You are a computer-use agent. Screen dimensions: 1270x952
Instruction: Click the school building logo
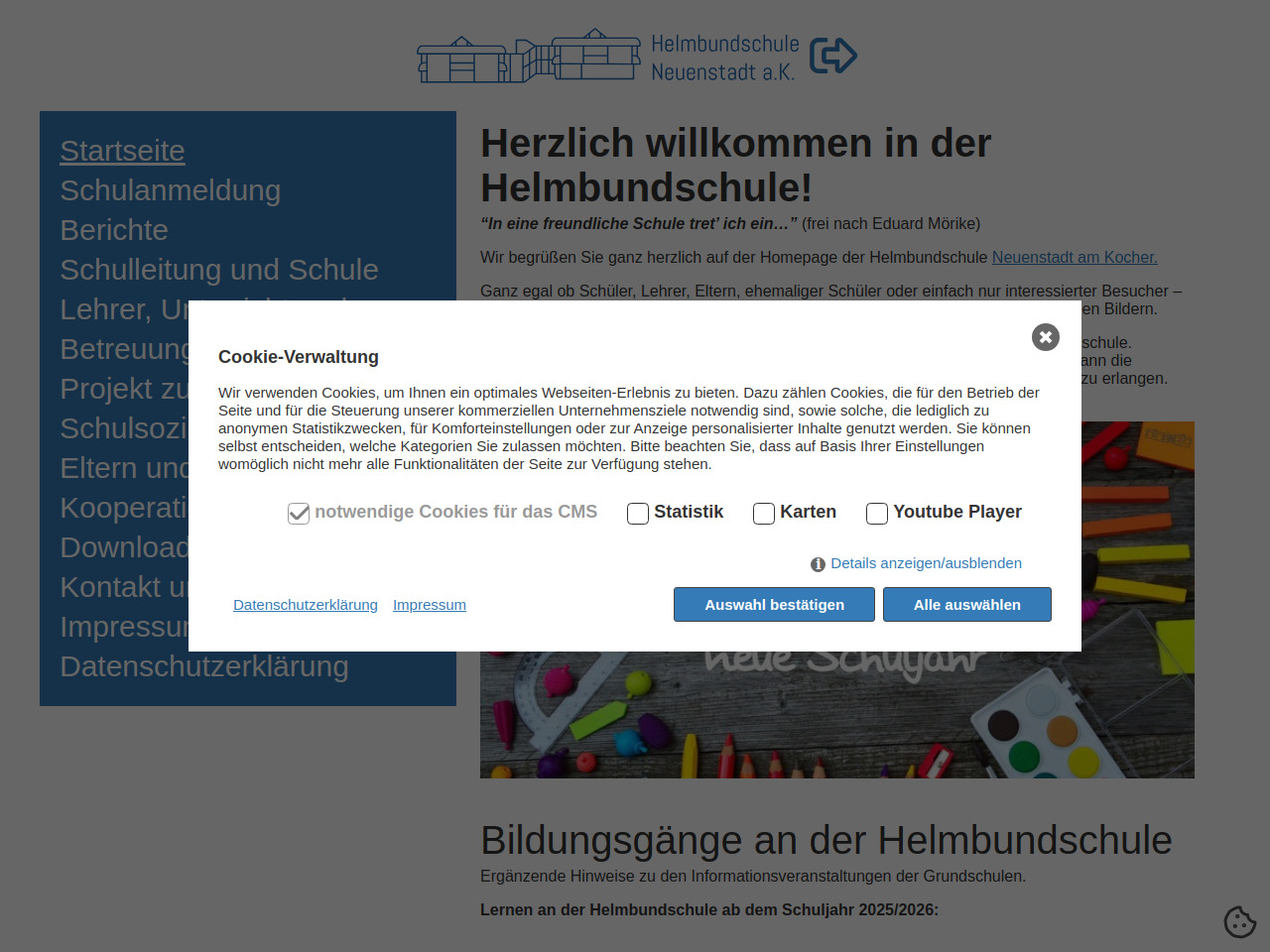click(x=529, y=56)
